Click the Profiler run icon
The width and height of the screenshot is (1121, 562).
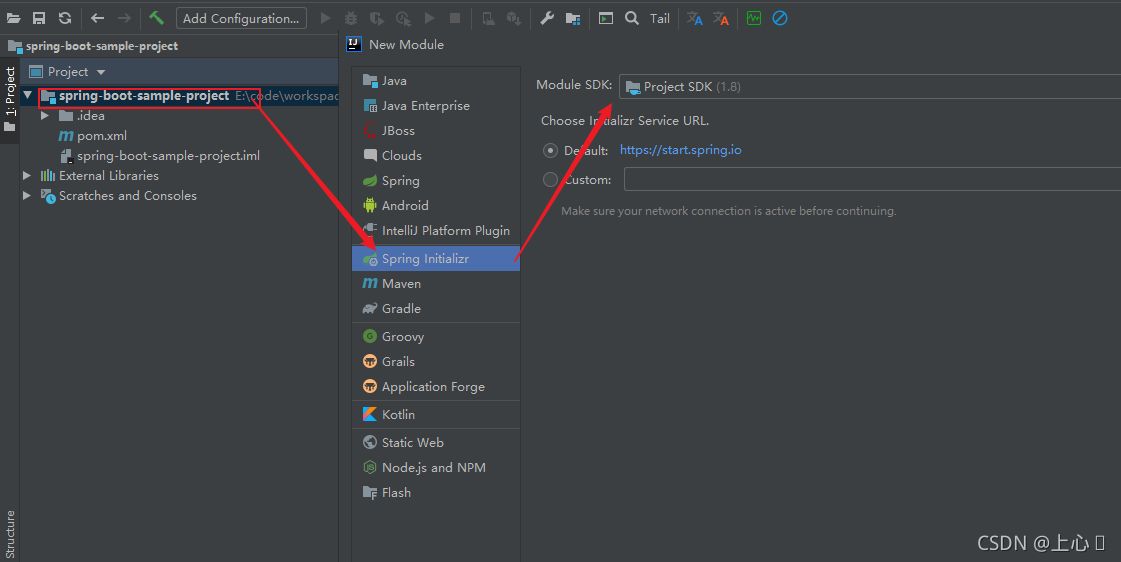point(403,19)
